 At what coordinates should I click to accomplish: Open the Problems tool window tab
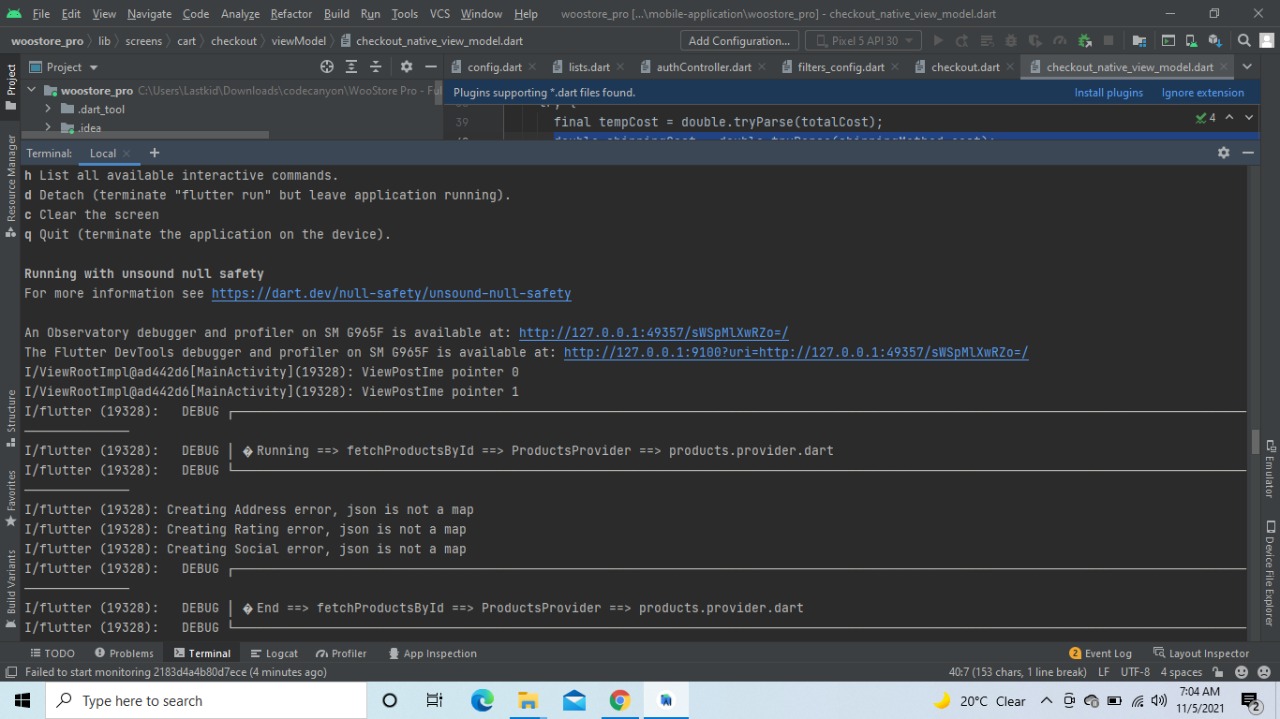click(x=124, y=653)
